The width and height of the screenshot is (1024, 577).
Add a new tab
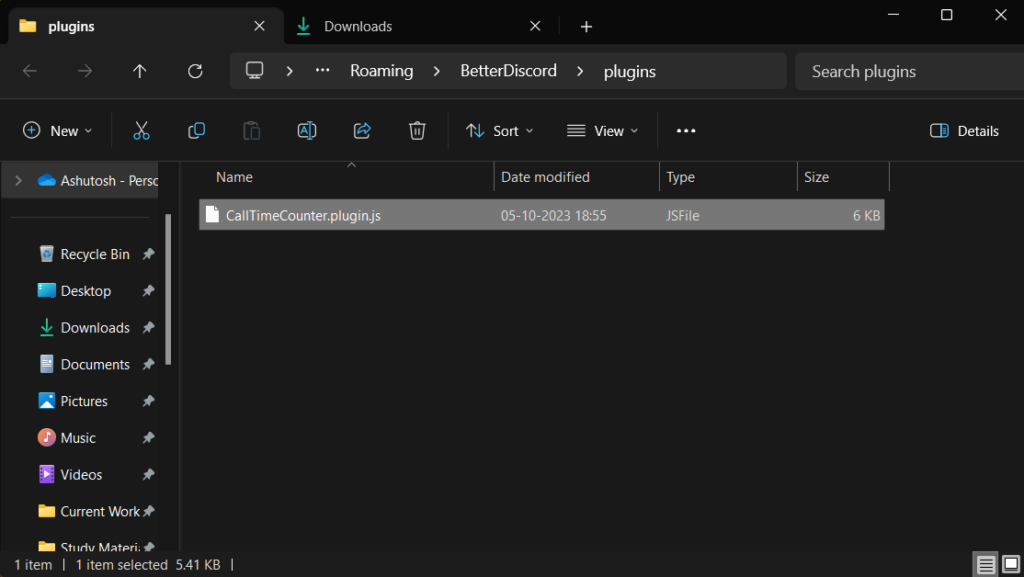click(x=586, y=26)
